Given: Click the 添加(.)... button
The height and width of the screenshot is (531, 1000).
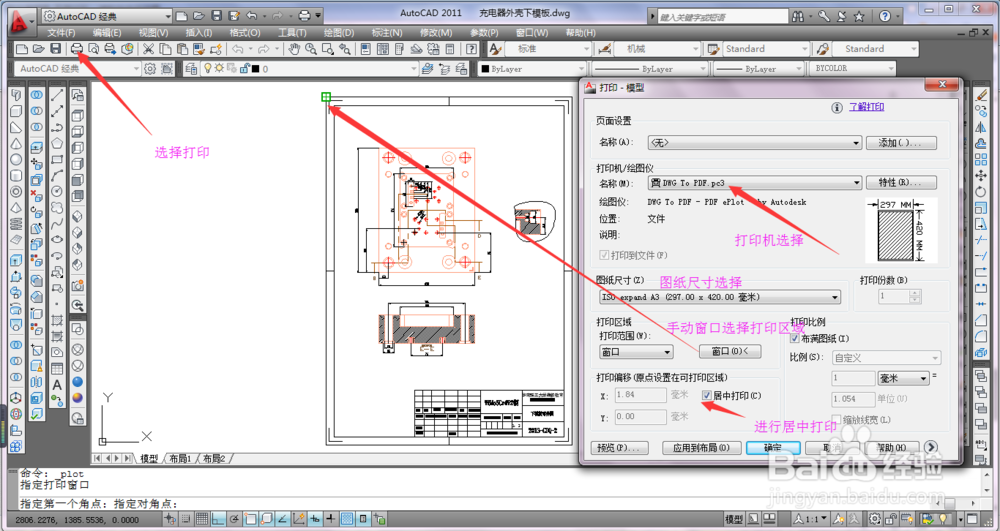Looking at the screenshot, I should [x=901, y=143].
